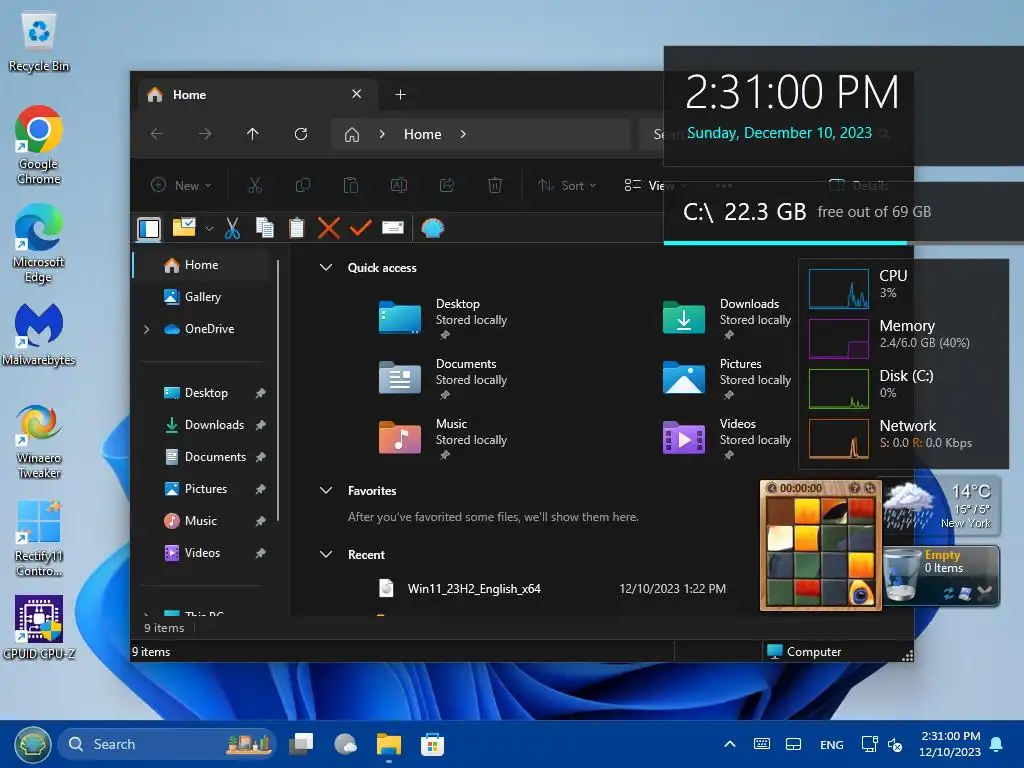
Task: Select Documents in navigation pane
Action: (x=202, y=456)
